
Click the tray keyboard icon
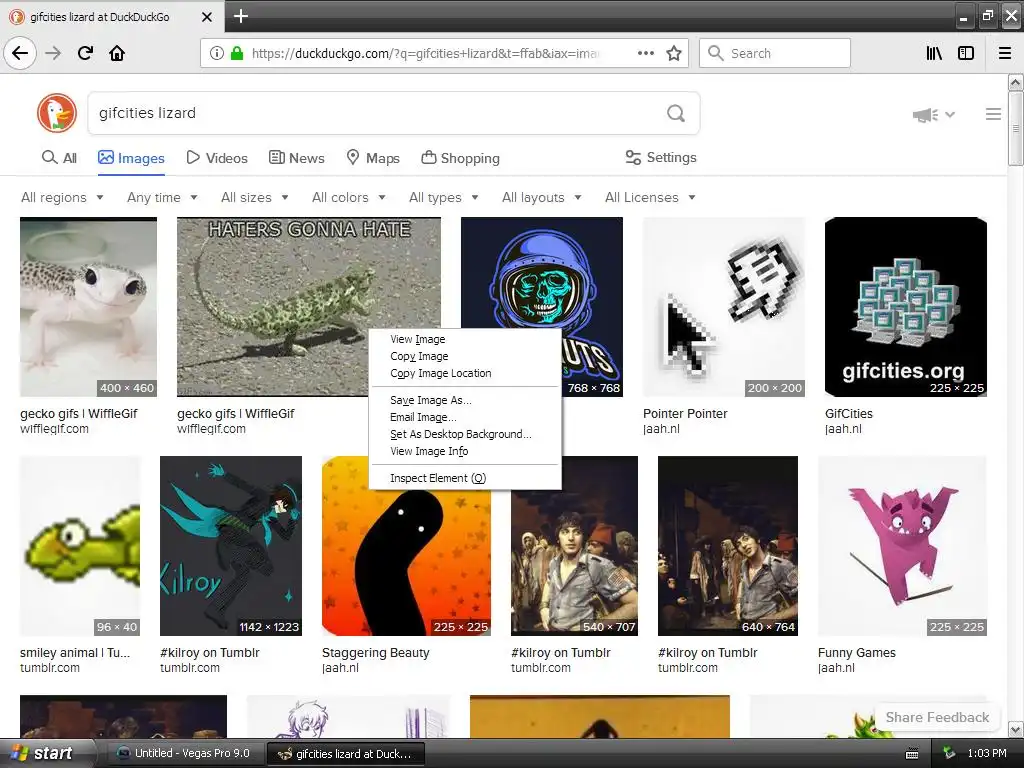click(x=912, y=754)
